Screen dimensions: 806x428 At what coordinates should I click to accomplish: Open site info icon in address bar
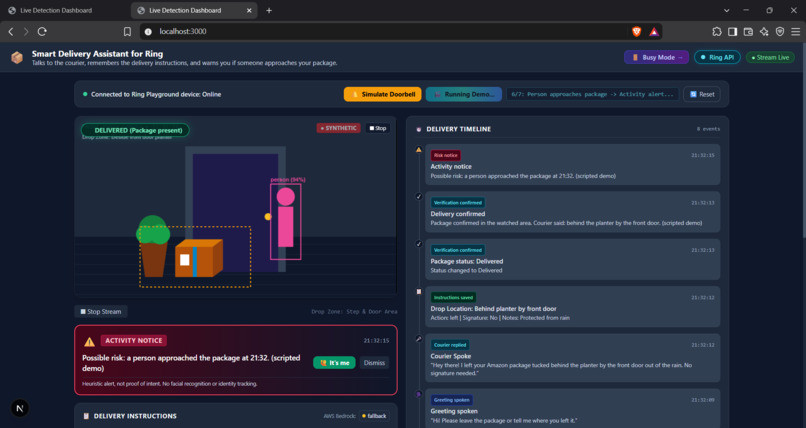coord(148,31)
